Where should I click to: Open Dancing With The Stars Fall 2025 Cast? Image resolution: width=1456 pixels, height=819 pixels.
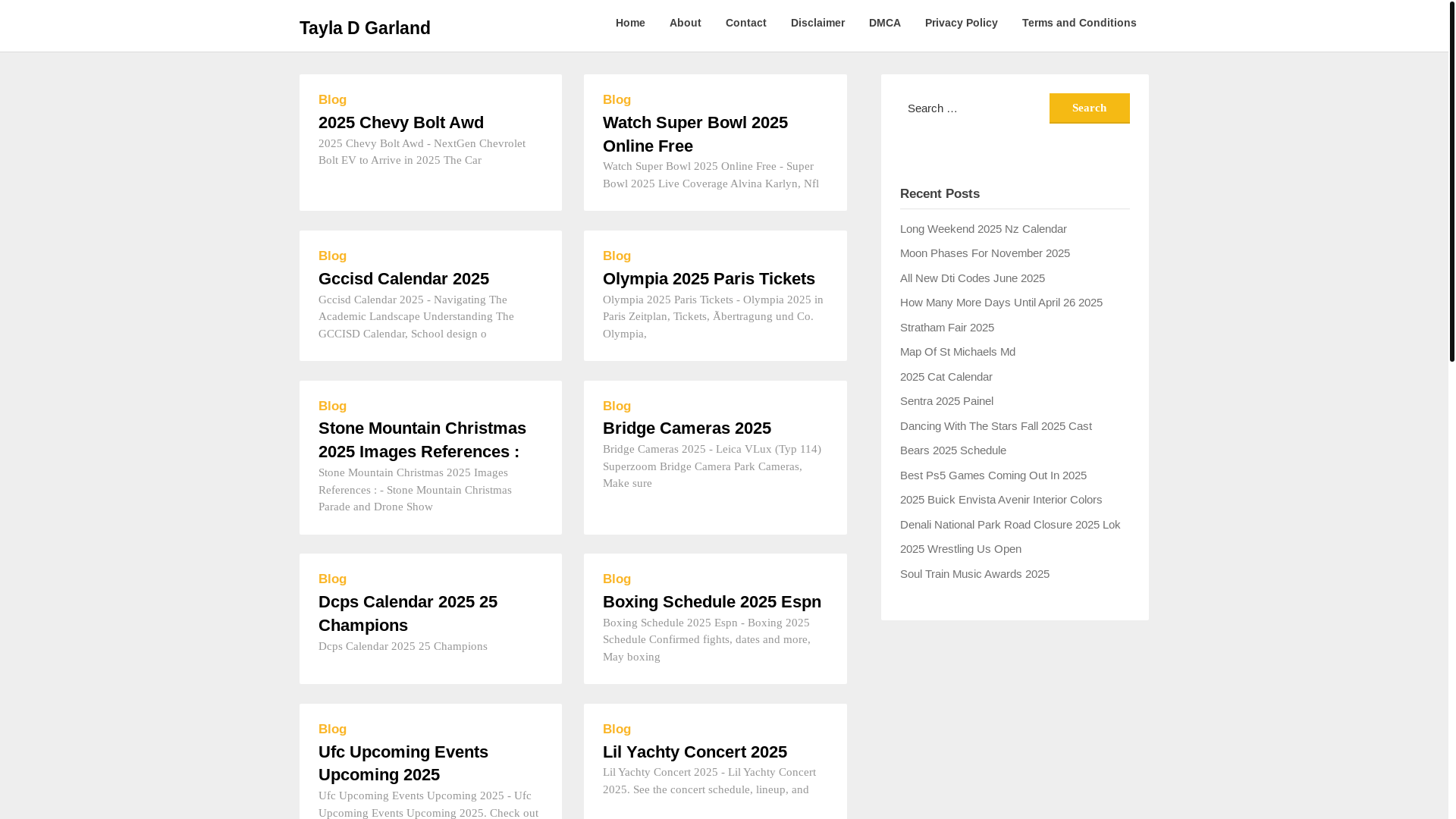click(x=996, y=426)
